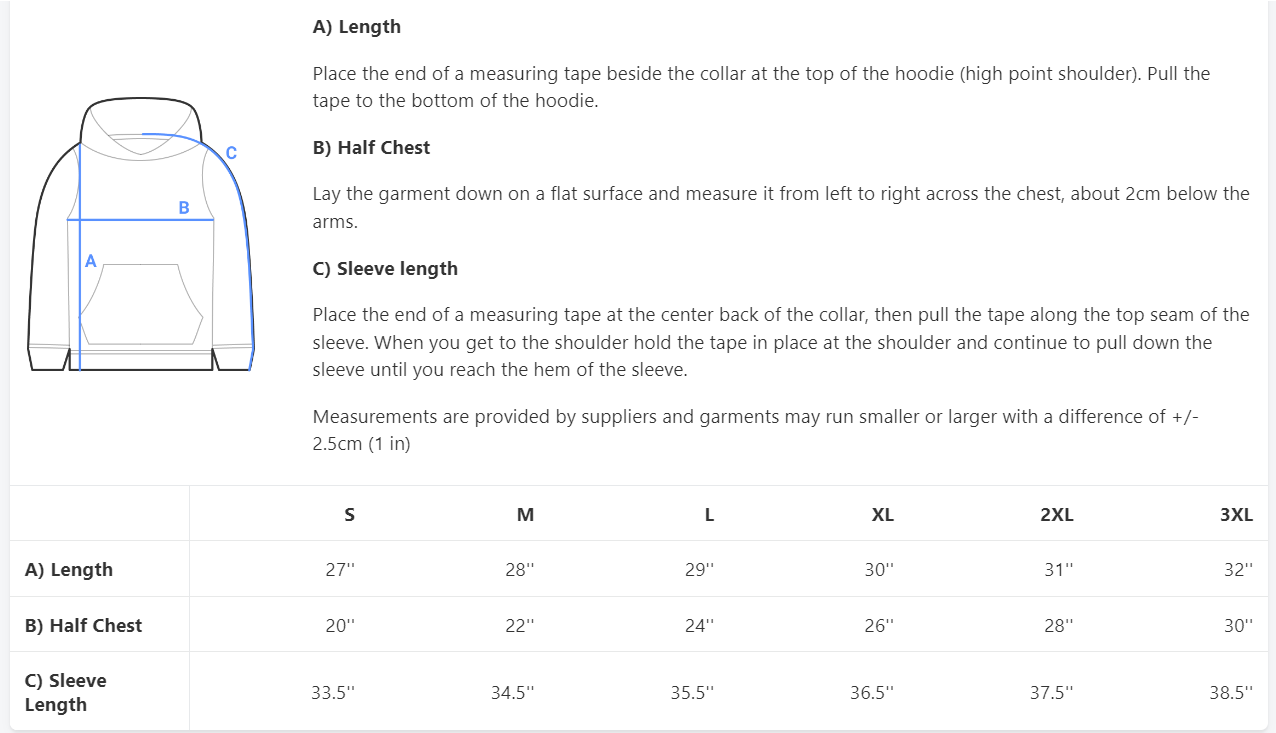
Task: Click the "A) Length" table row label
Action: tap(69, 570)
